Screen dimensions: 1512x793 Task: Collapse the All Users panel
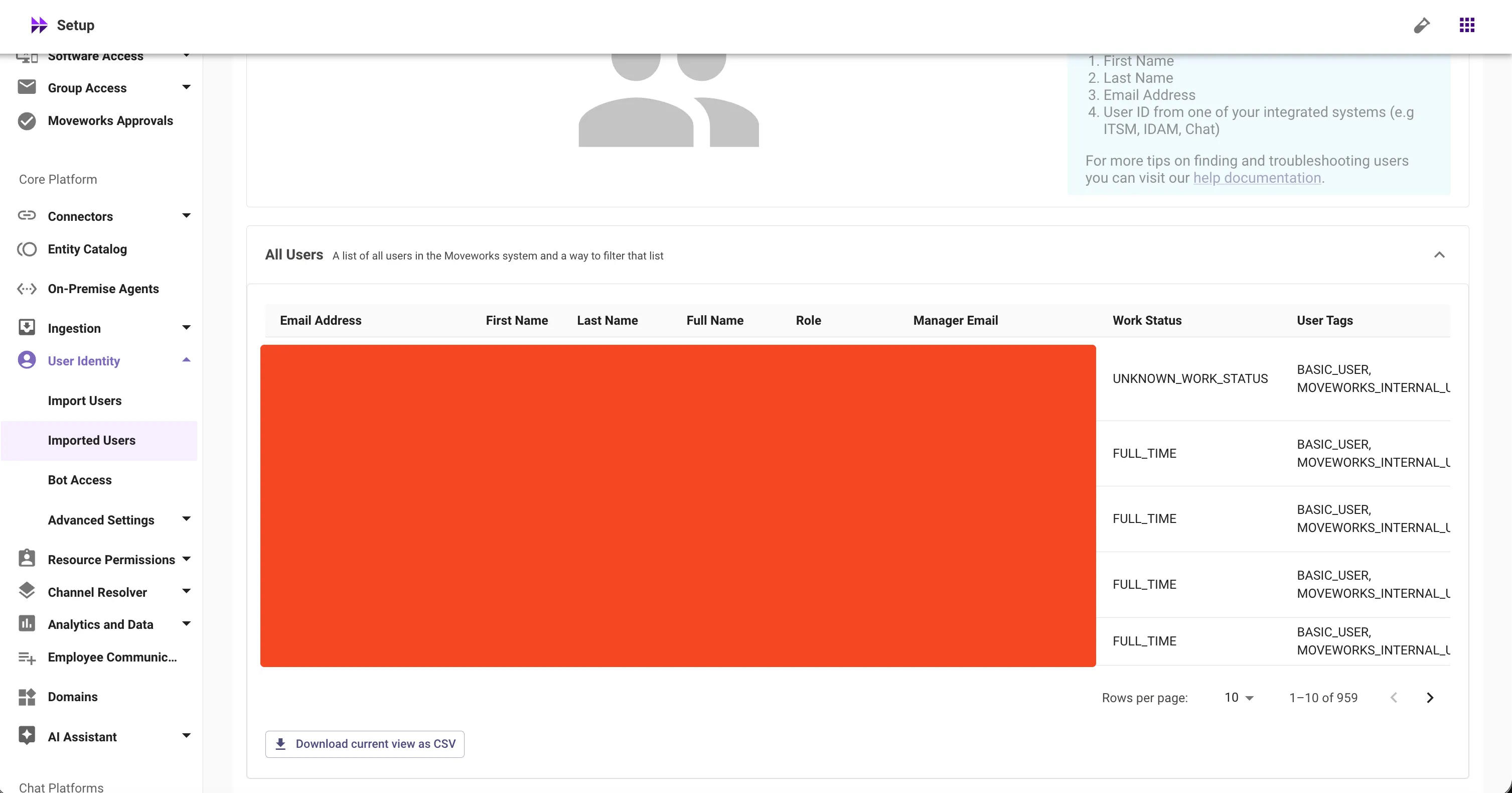[x=1439, y=255]
